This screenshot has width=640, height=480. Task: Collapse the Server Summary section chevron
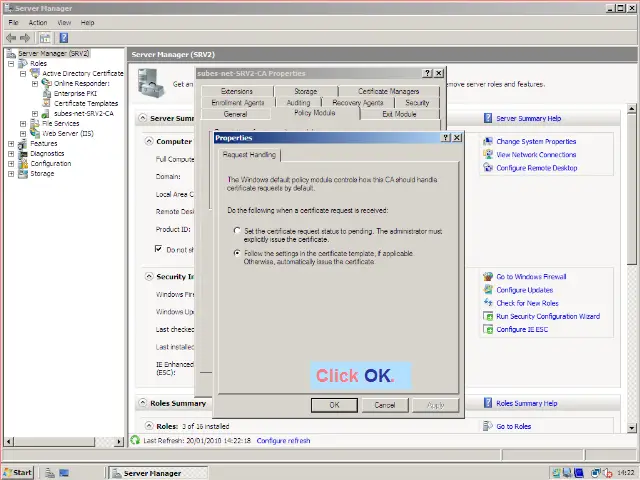(142, 118)
